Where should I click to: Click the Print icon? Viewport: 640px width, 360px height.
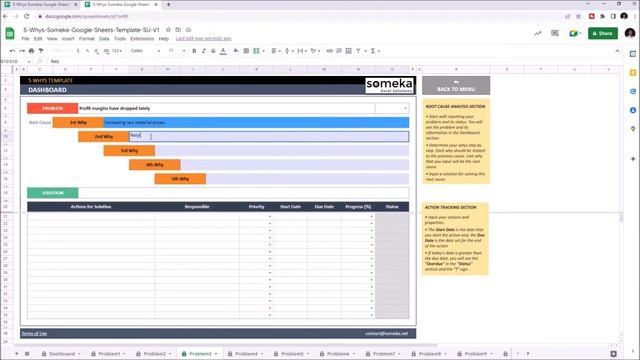(x=31, y=51)
